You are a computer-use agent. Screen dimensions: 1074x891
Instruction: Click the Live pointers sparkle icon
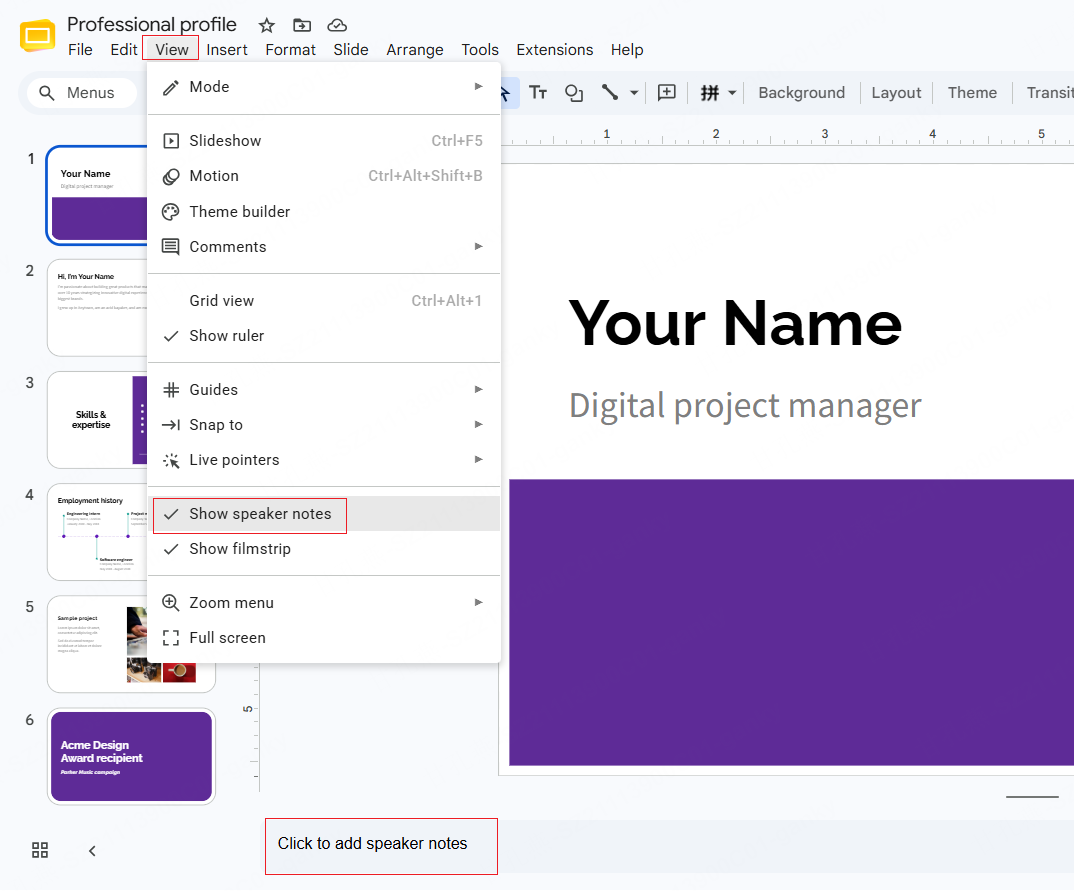pos(171,460)
